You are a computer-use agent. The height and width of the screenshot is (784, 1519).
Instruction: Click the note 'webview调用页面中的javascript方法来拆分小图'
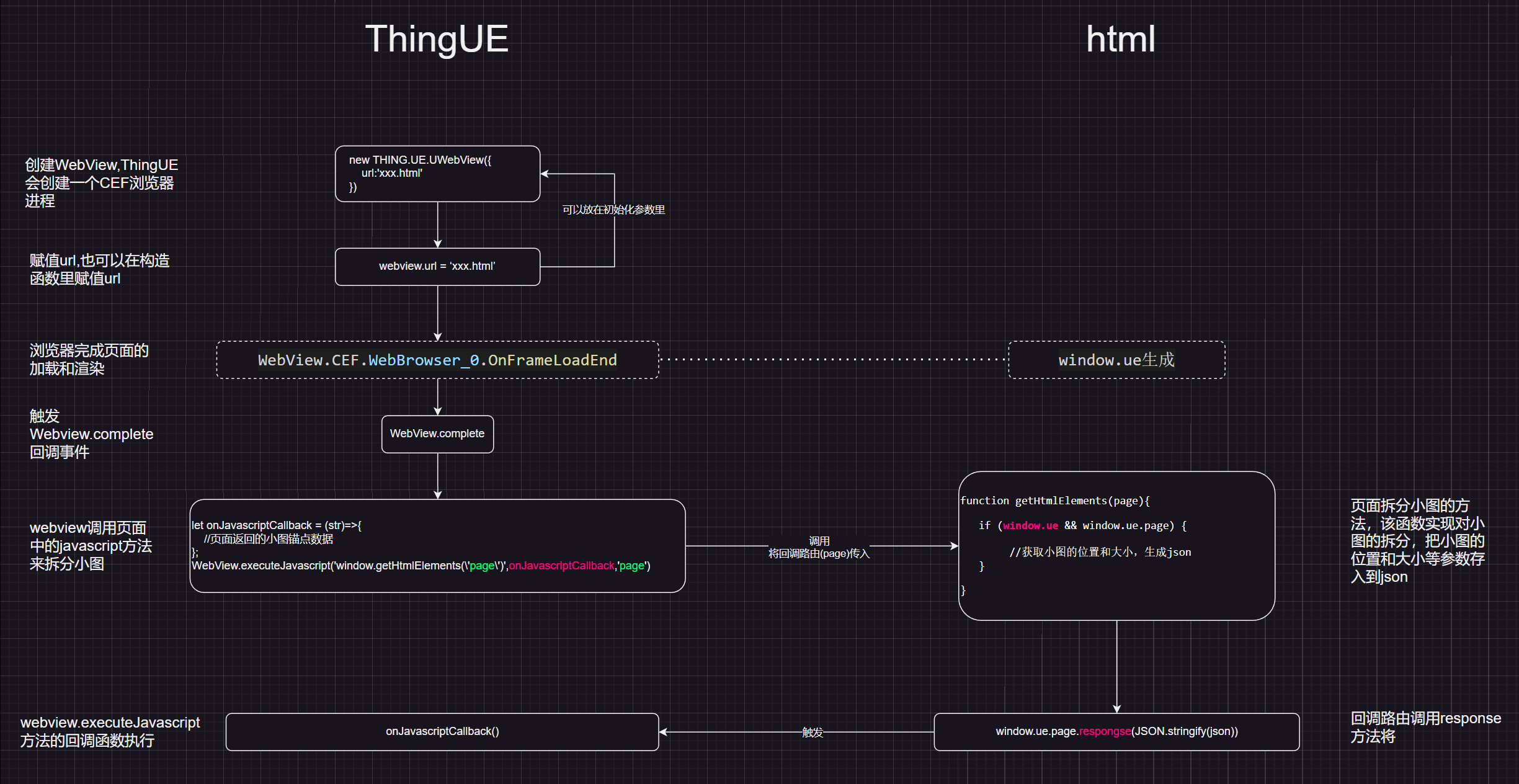point(91,546)
